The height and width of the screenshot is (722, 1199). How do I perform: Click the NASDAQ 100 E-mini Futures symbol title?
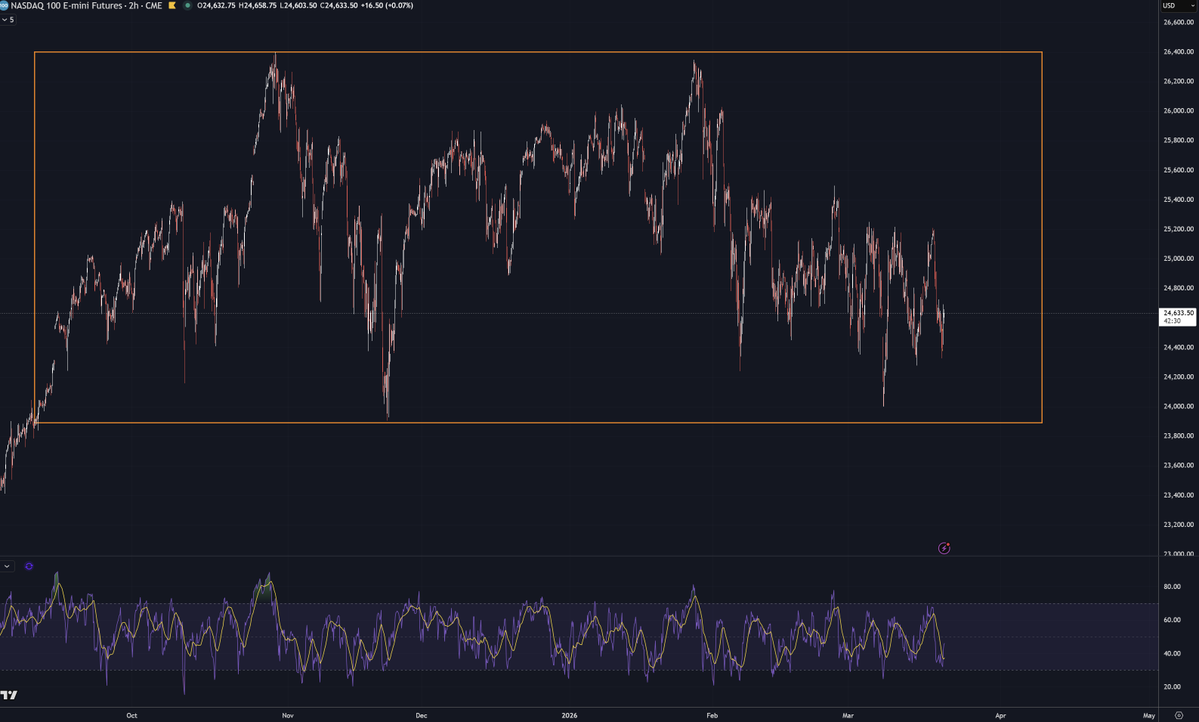[x=86, y=5]
